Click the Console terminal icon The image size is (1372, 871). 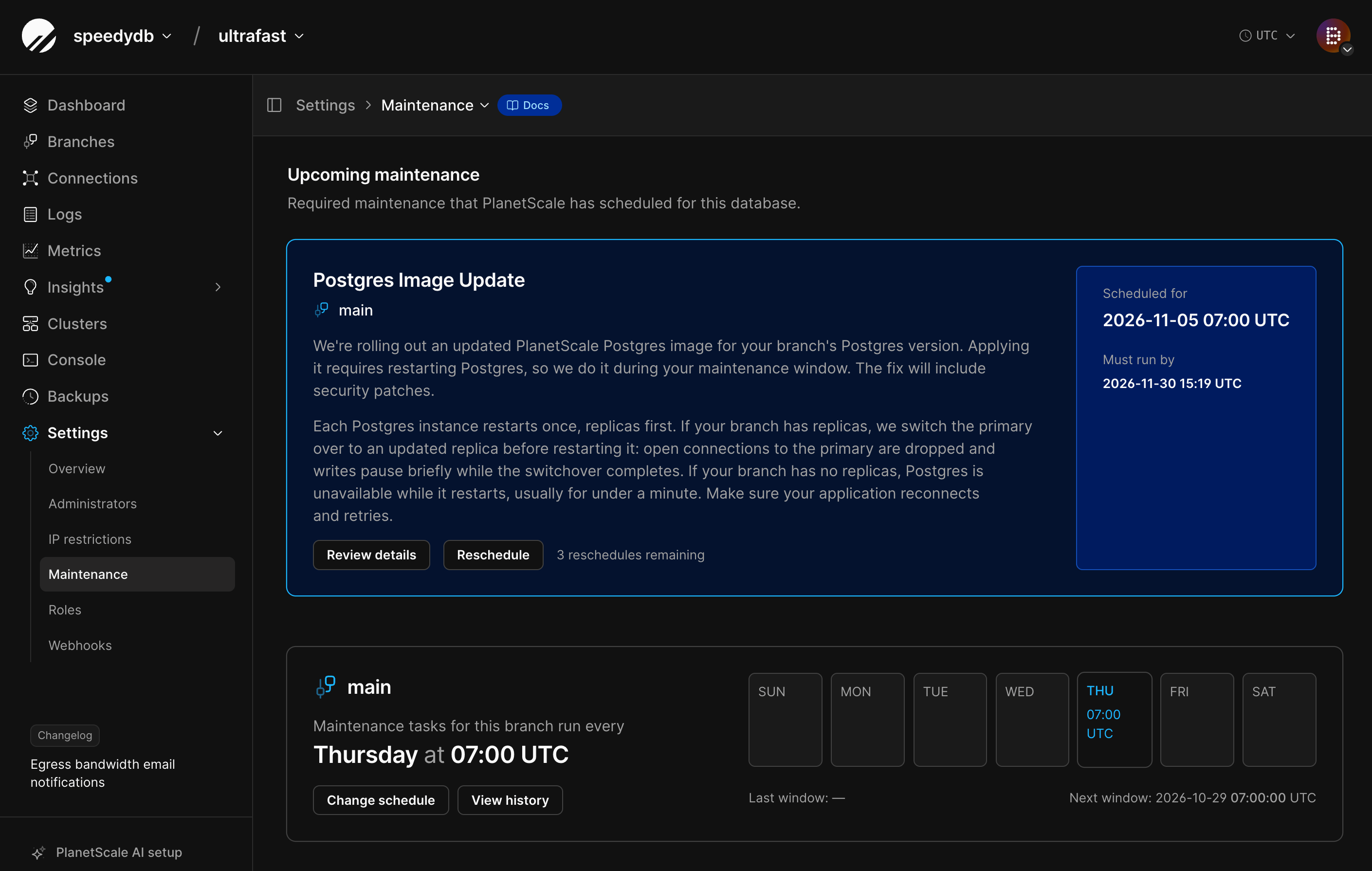point(30,360)
